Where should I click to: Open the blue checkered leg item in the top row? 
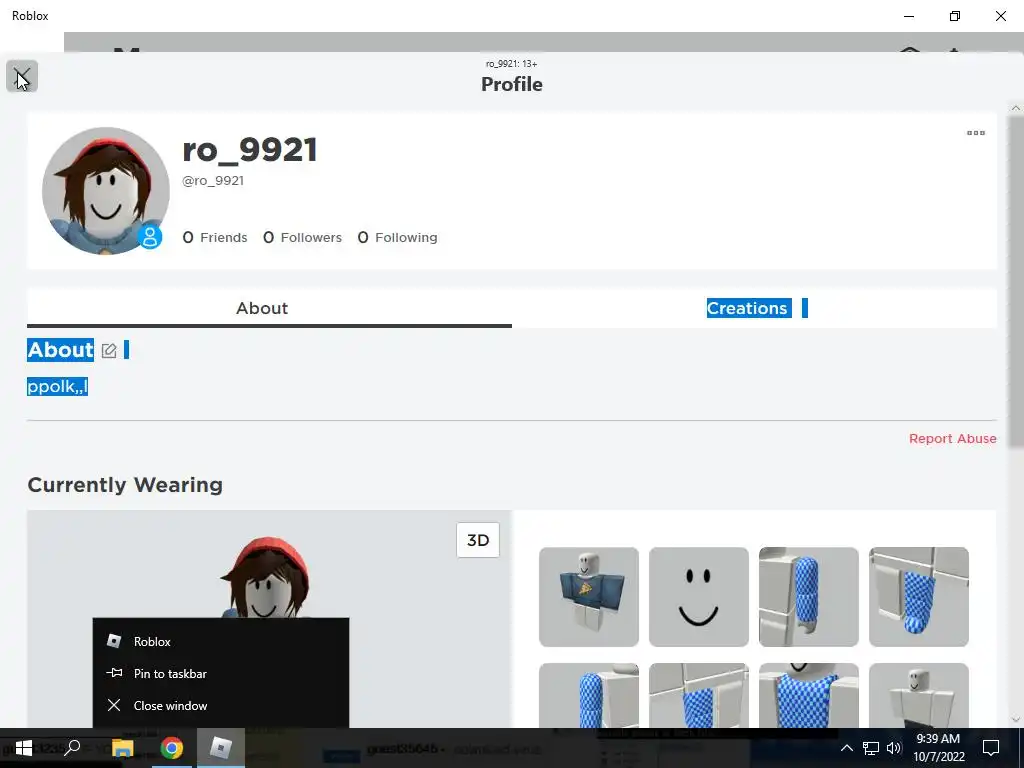[919, 597]
